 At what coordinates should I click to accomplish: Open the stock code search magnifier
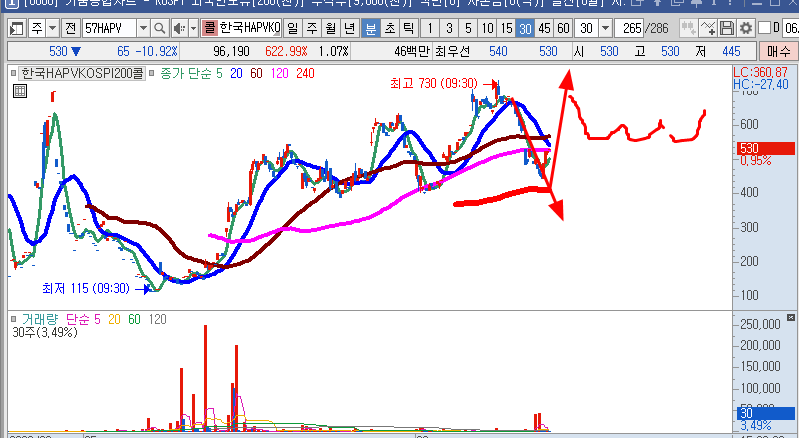pyautogui.click(x=159, y=28)
